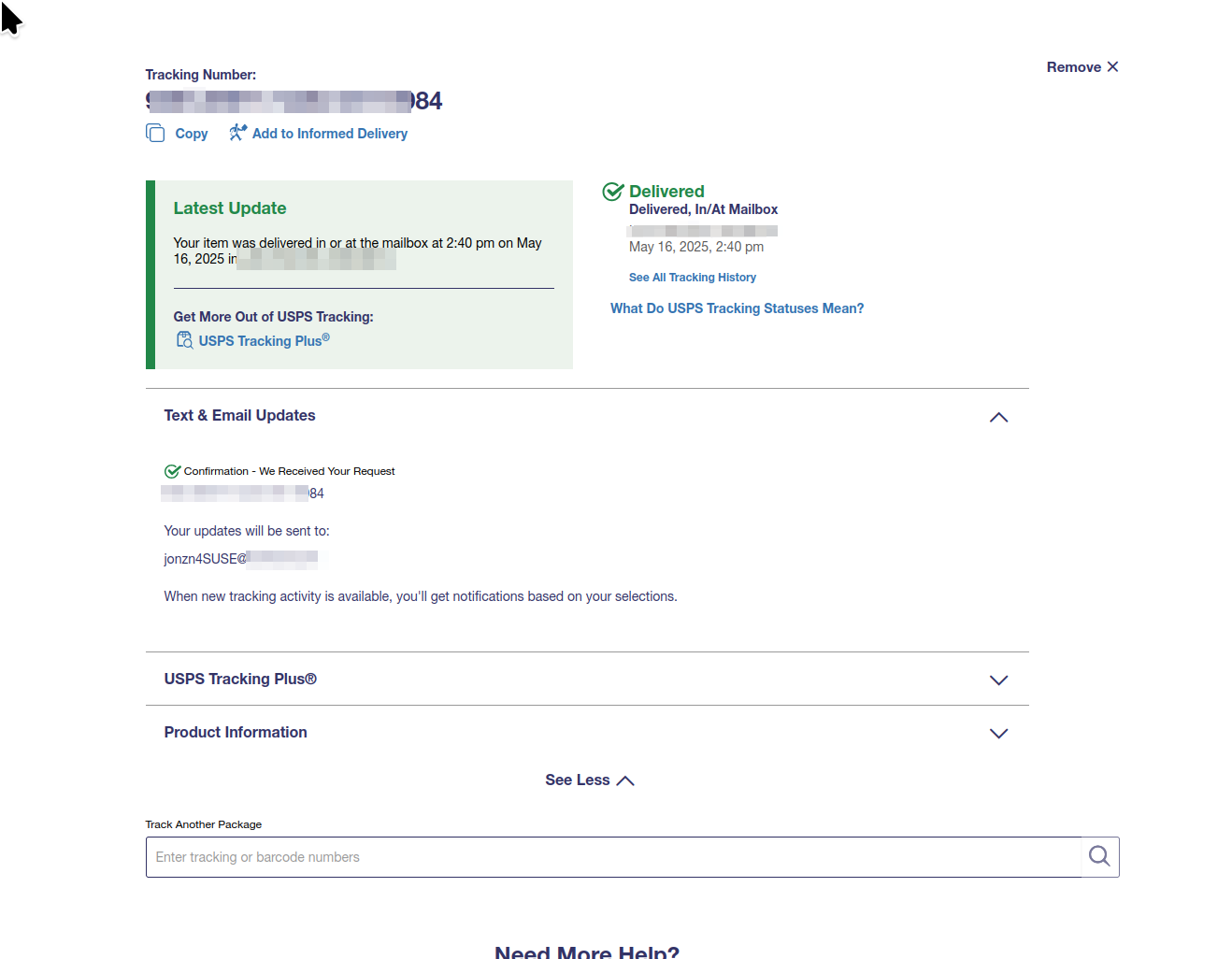This screenshot has width=1232, height=959.
Task: Open What Do USPS Tracking Statuses Mean
Action: (738, 308)
